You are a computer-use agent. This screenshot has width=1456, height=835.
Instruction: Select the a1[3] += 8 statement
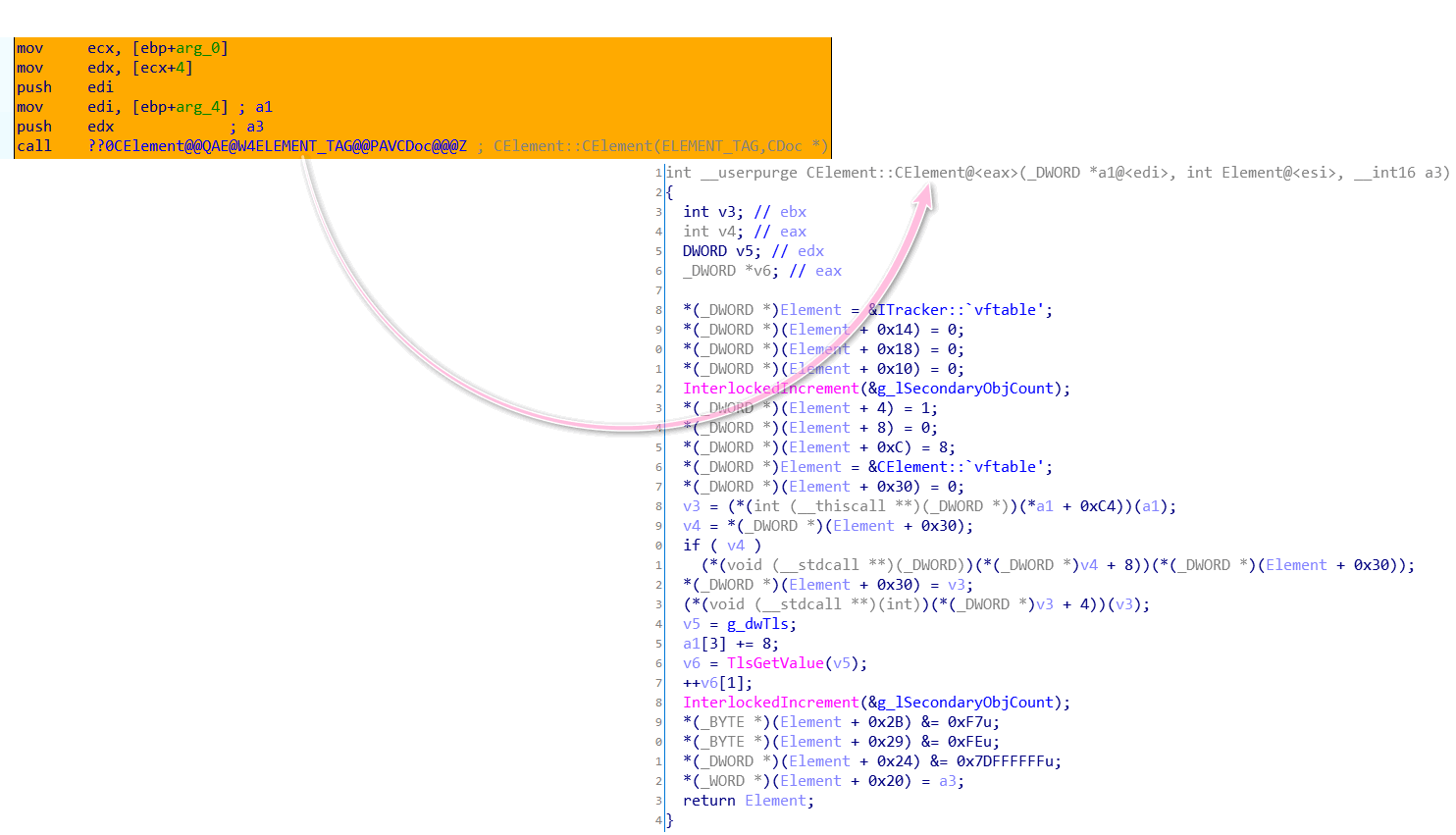(731, 644)
